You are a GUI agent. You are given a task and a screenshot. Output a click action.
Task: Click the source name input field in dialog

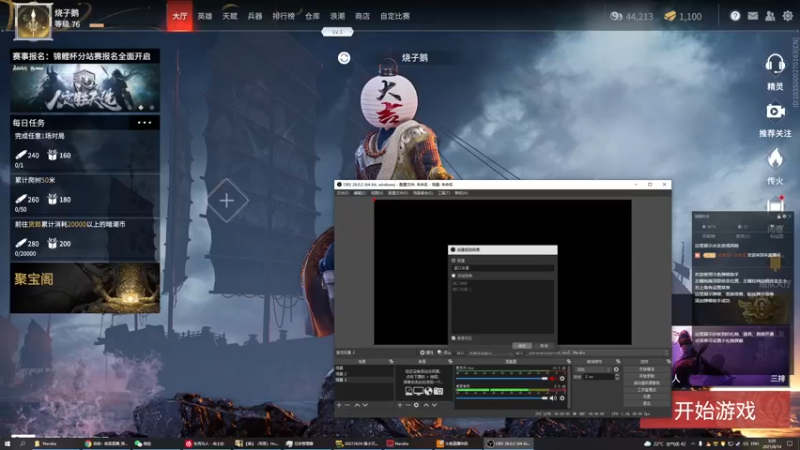point(503,268)
